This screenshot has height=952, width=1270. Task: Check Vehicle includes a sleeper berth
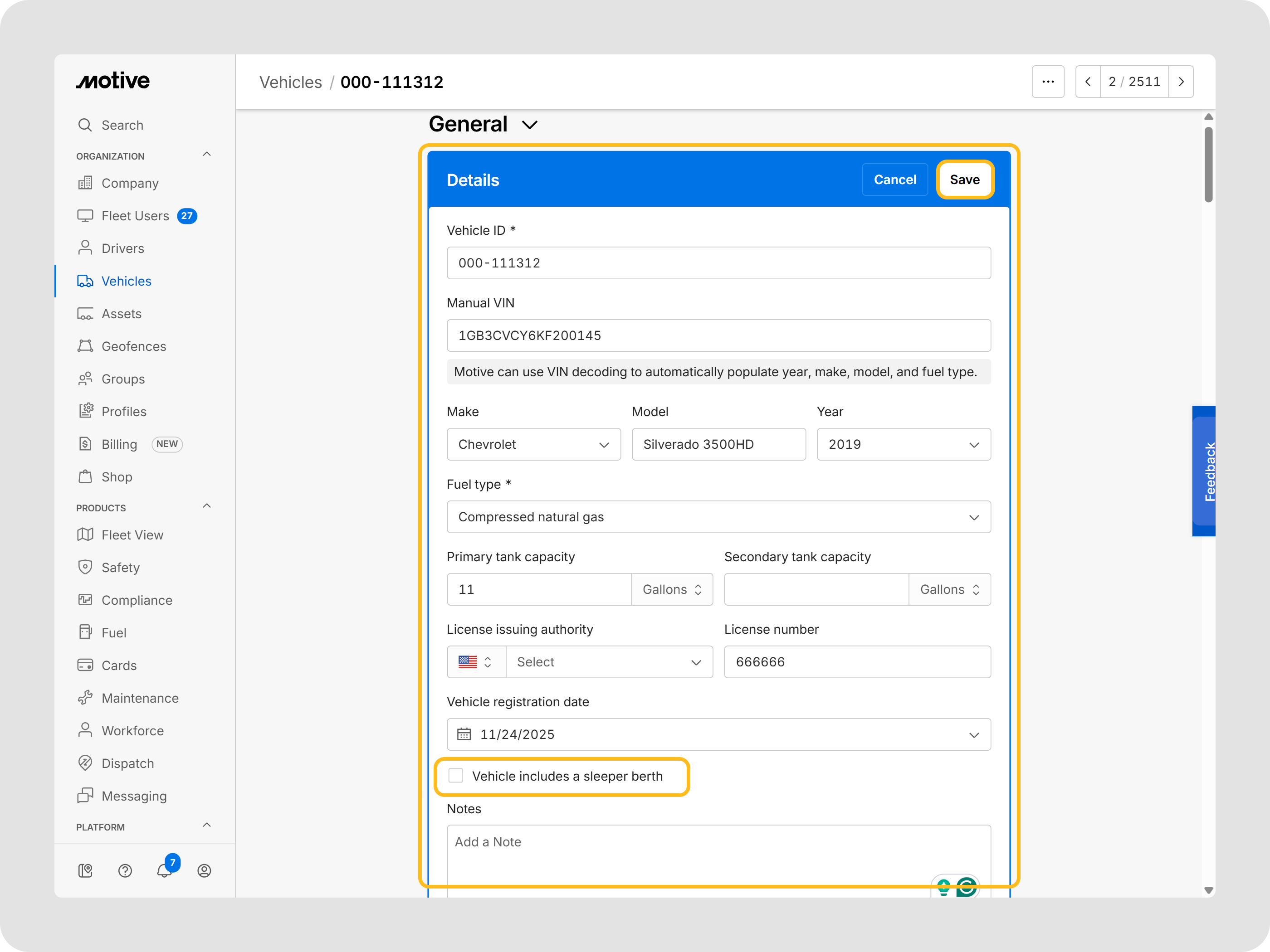pos(456,776)
